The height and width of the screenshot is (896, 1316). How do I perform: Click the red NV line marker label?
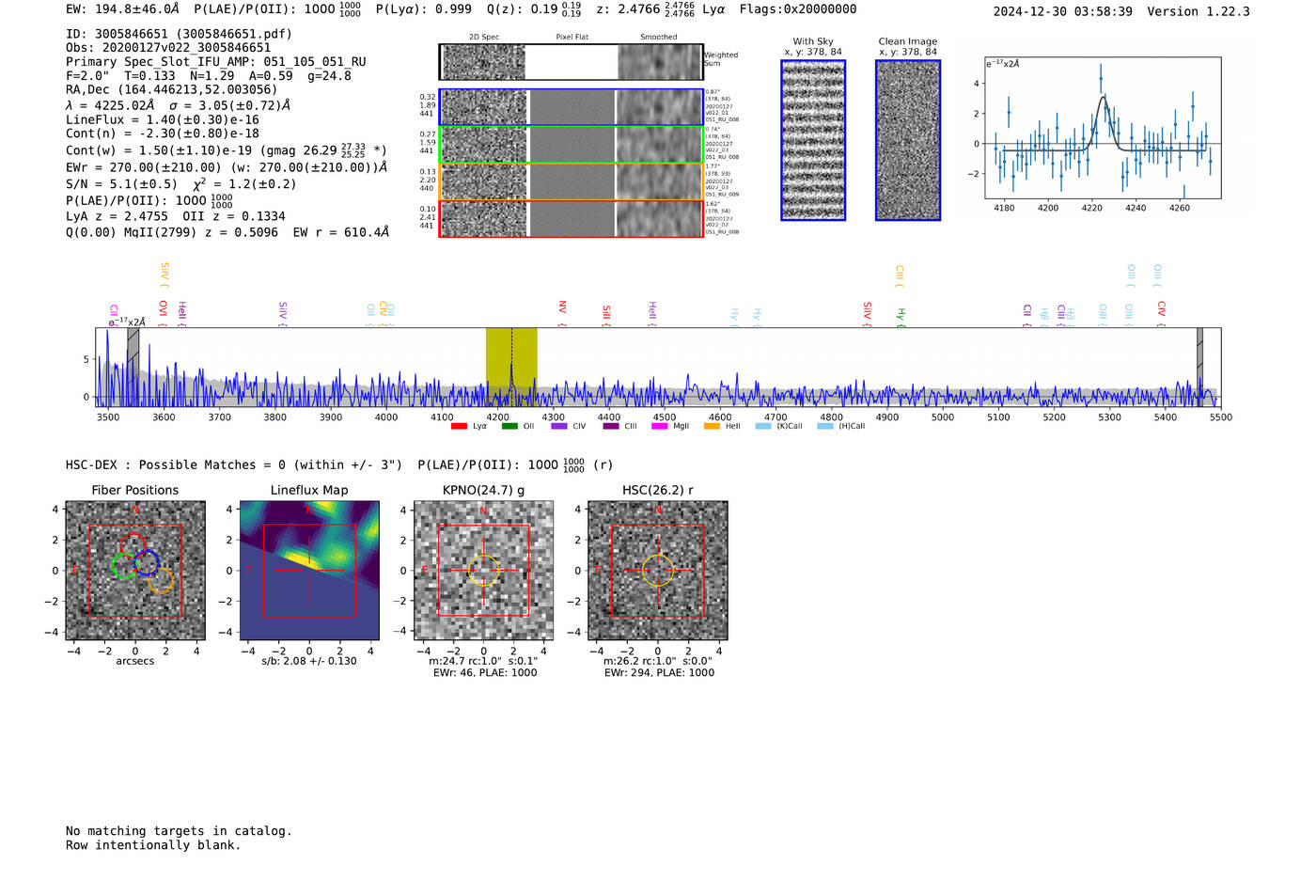coord(562,310)
